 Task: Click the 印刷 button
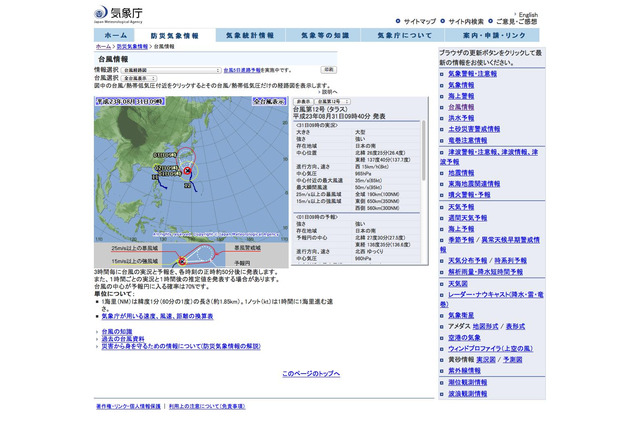pos(329,70)
